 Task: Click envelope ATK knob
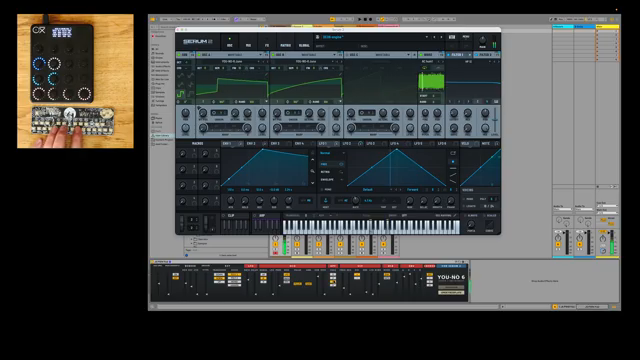click(x=231, y=200)
